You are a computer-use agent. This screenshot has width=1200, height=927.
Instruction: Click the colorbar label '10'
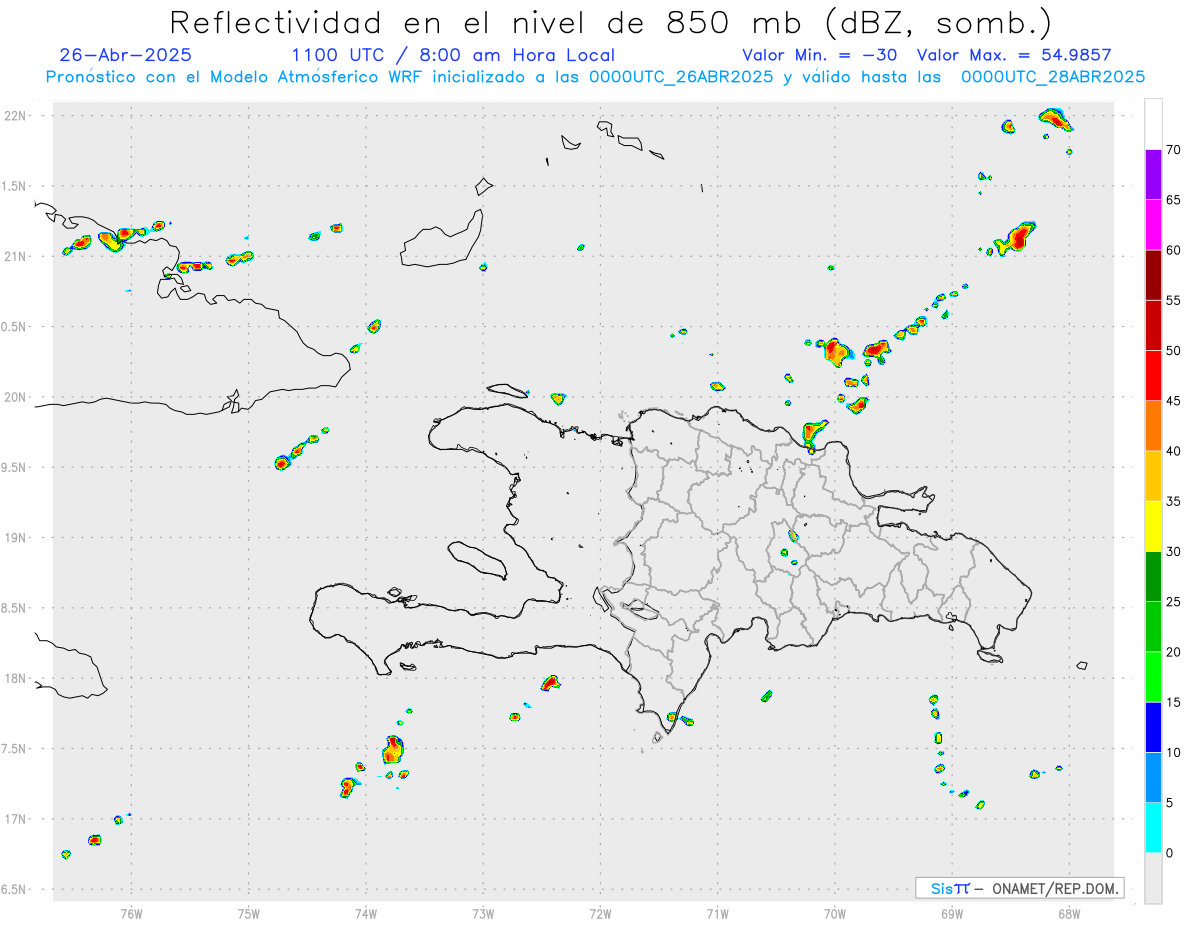click(x=1173, y=752)
